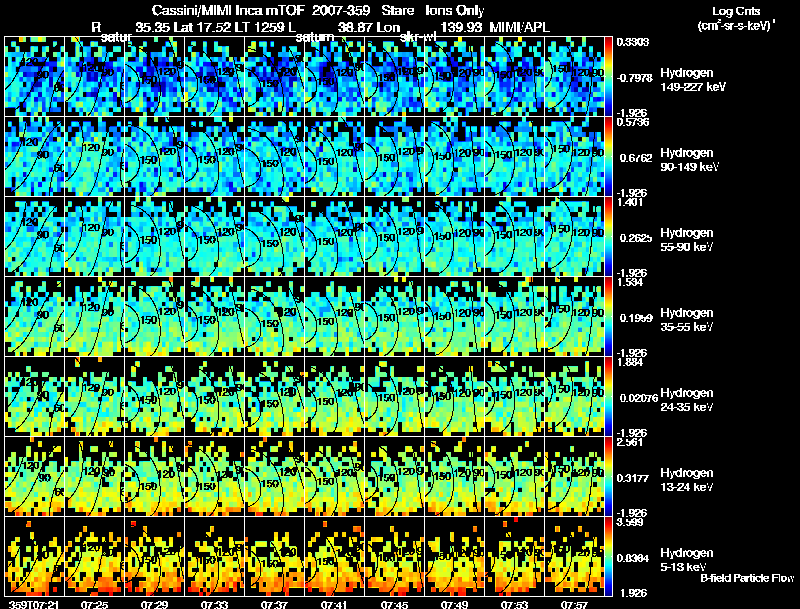Click the colorbar maximum value '3.599'
800x609 pixels.
point(630,522)
